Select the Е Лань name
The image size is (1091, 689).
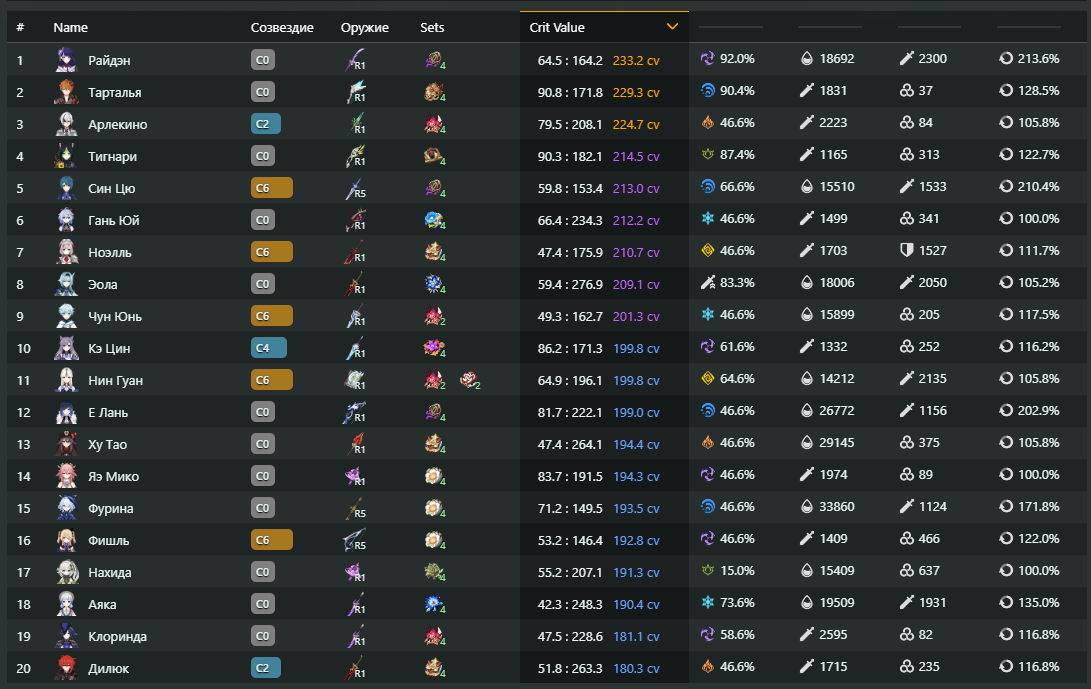pyautogui.click(x=108, y=413)
